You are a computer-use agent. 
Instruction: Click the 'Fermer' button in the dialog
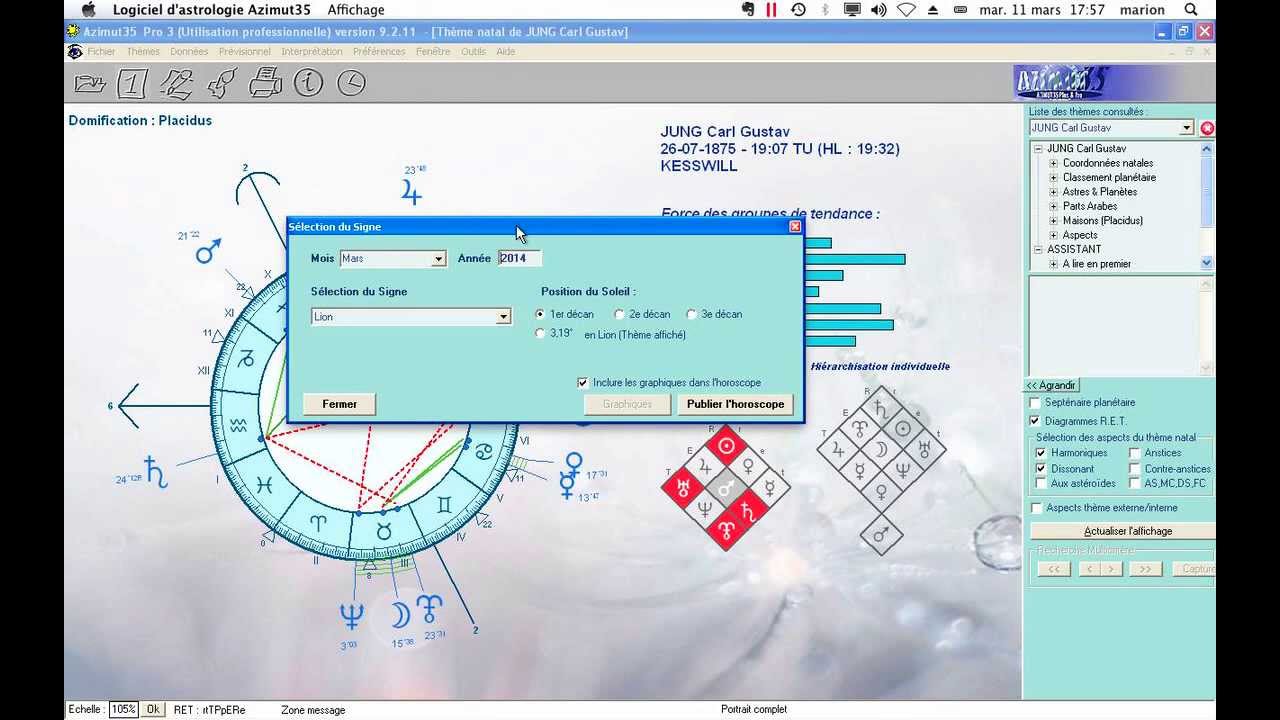[x=340, y=404]
